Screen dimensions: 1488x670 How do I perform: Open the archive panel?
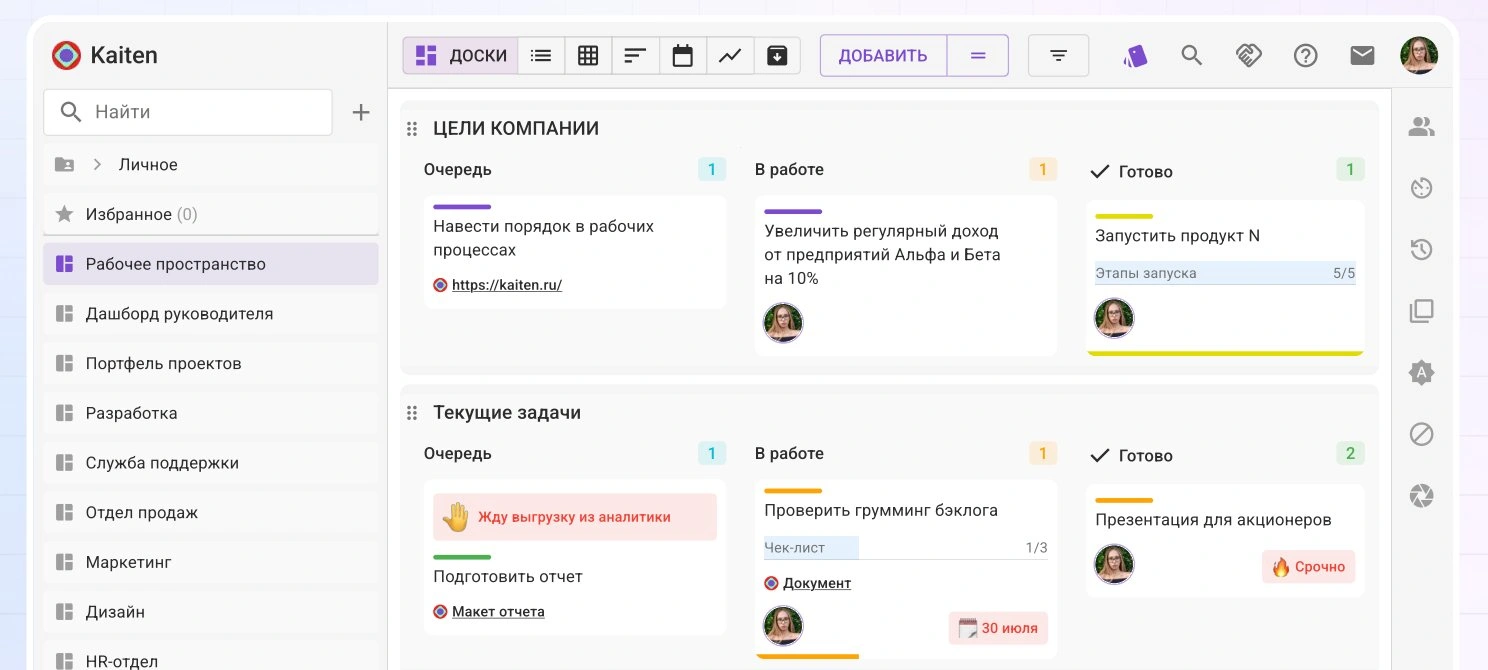click(778, 55)
